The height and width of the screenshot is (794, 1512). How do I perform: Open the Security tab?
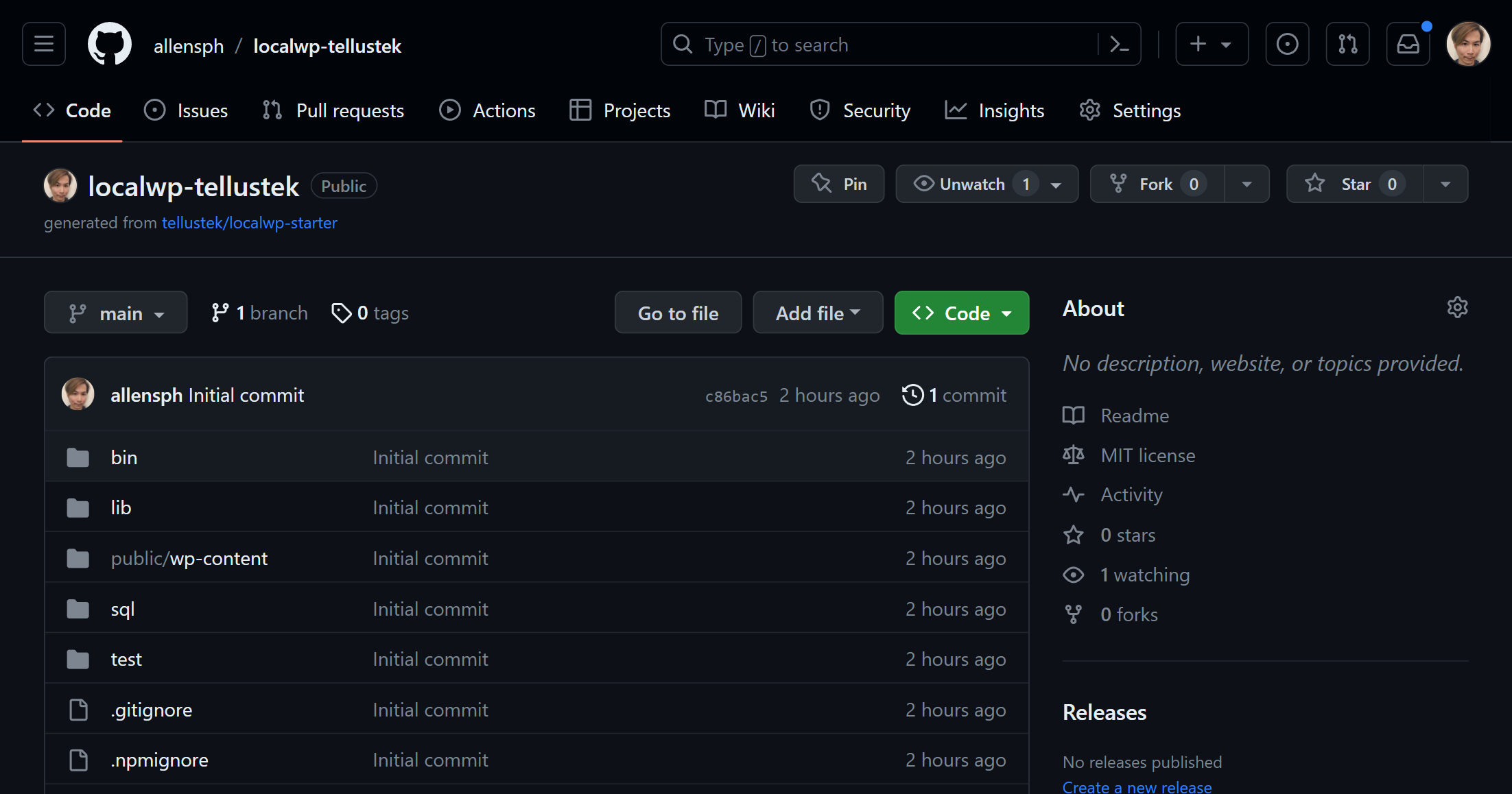point(860,110)
